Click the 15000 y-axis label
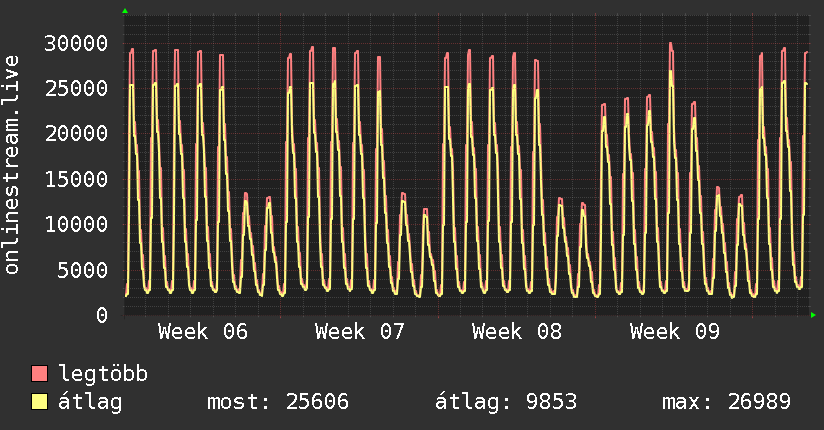This screenshot has width=824, height=430. point(77,179)
